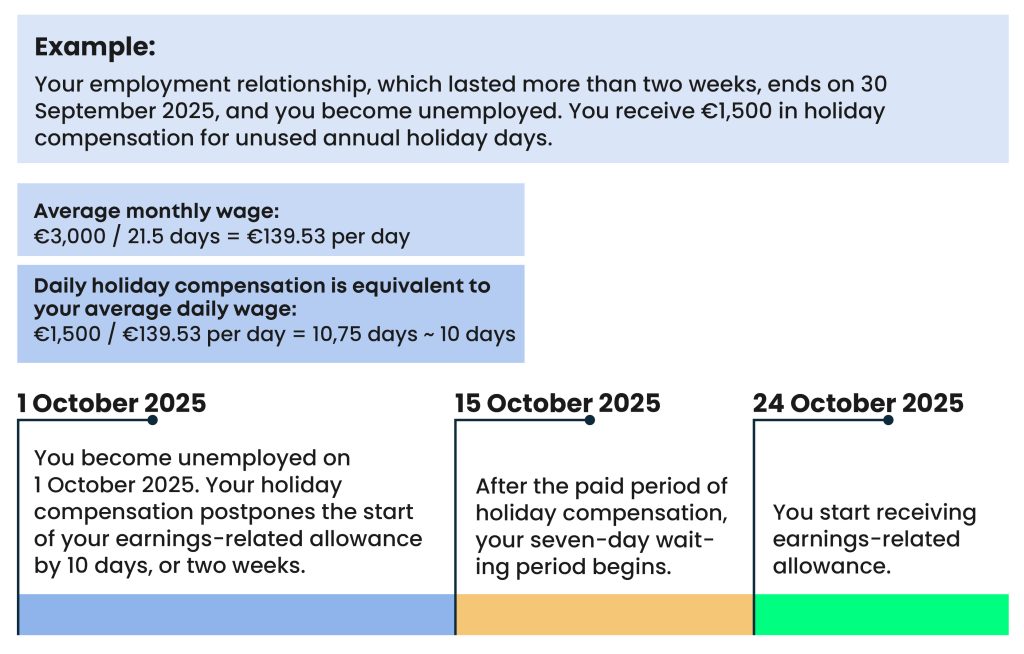Click the example paragraph about employment ending
The image size is (1024, 654).
click(x=460, y=111)
